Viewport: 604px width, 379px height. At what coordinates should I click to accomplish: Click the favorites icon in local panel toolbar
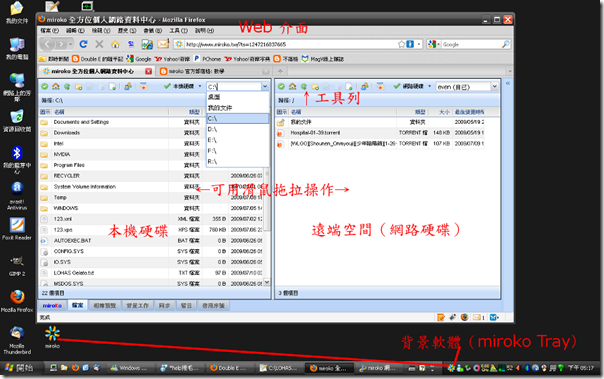pyautogui.click(x=144, y=86)
